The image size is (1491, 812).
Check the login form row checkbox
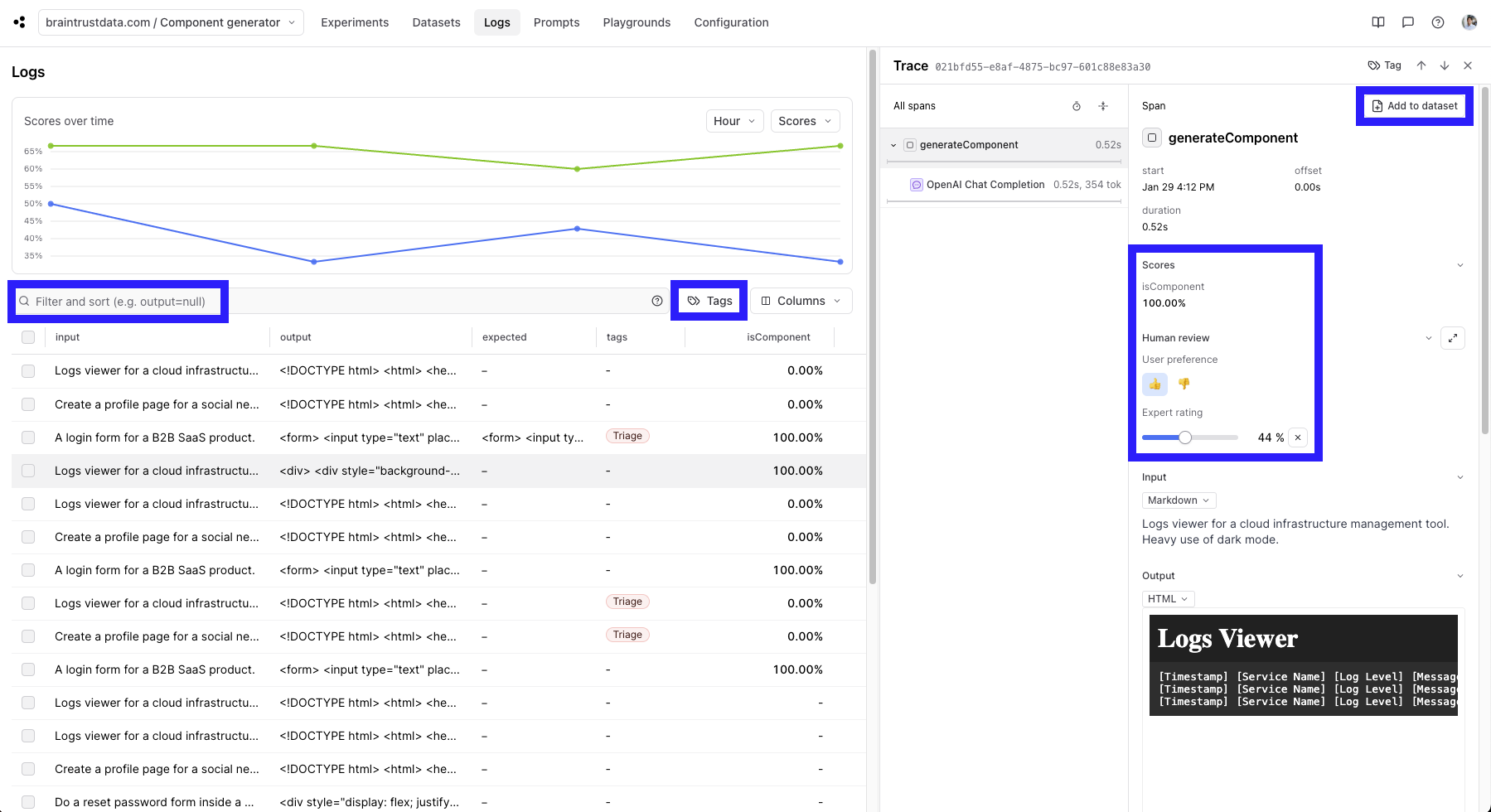(28, 437)
